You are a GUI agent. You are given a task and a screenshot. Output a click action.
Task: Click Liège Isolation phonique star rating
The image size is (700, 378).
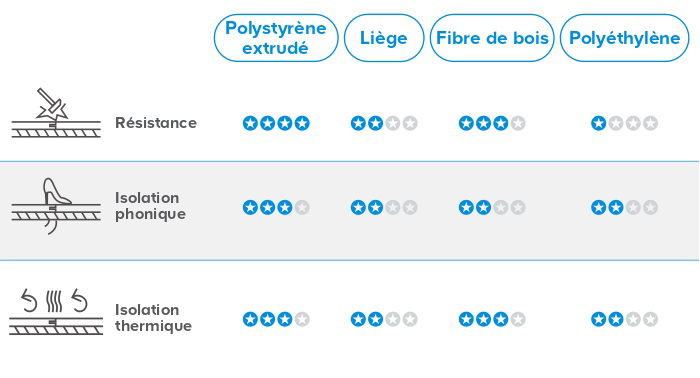[384, 208]
